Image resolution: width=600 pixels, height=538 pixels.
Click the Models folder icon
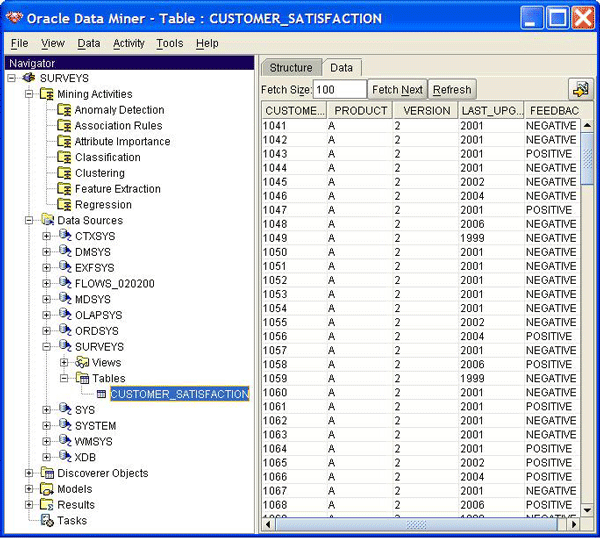point(47,489)
